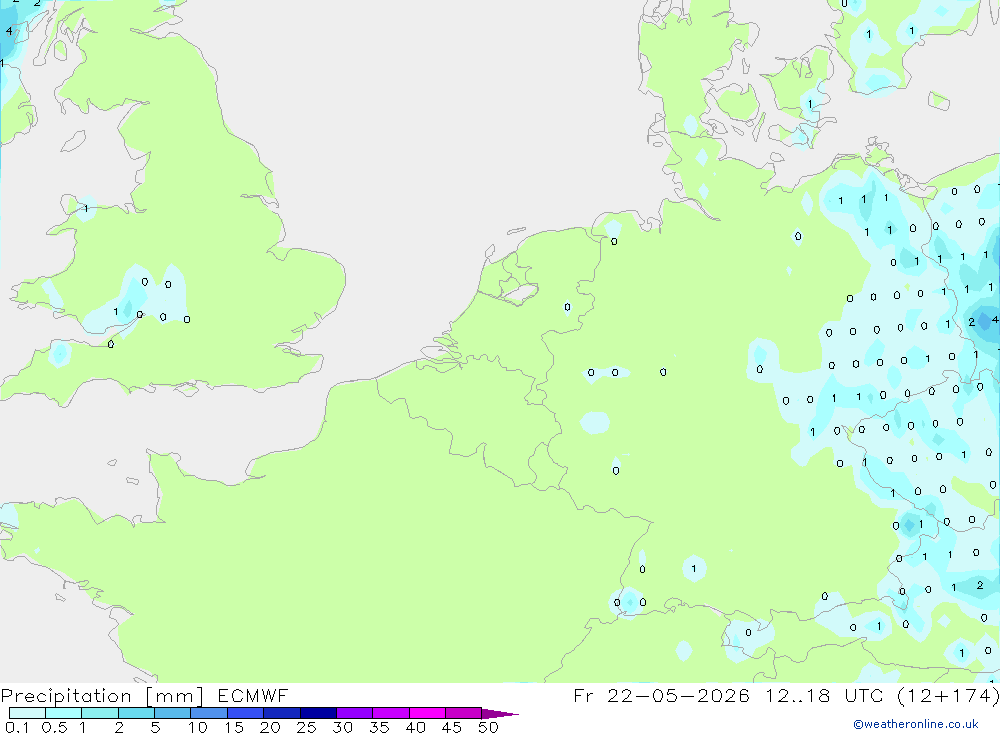Click the "(12+174)" forecast offset text
The image size is (1000, 733).
pyautogui.click(x=948, y=696)
